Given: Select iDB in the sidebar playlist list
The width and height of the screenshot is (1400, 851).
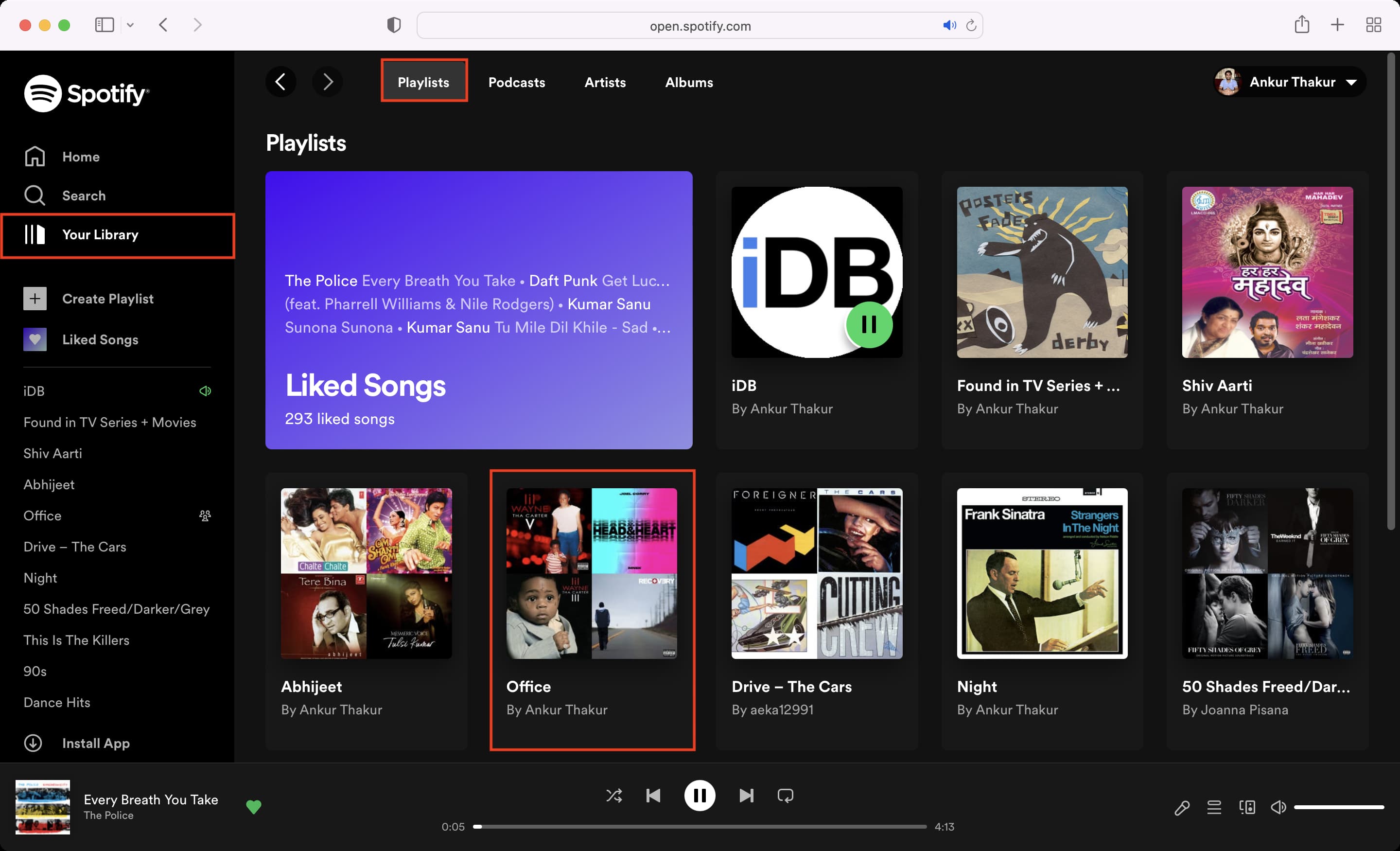Looking at the screenshot, I should coord(34,391).
